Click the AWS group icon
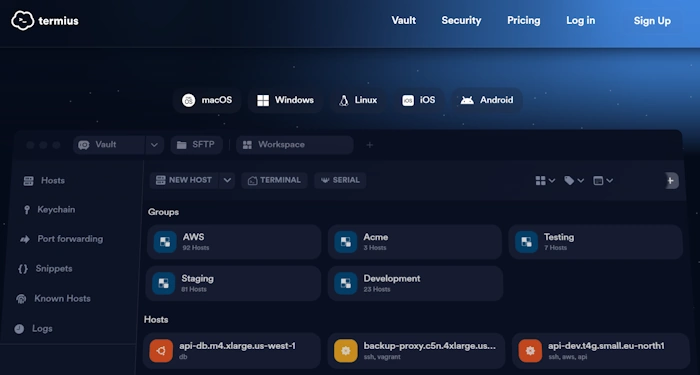 coord(165,242)
